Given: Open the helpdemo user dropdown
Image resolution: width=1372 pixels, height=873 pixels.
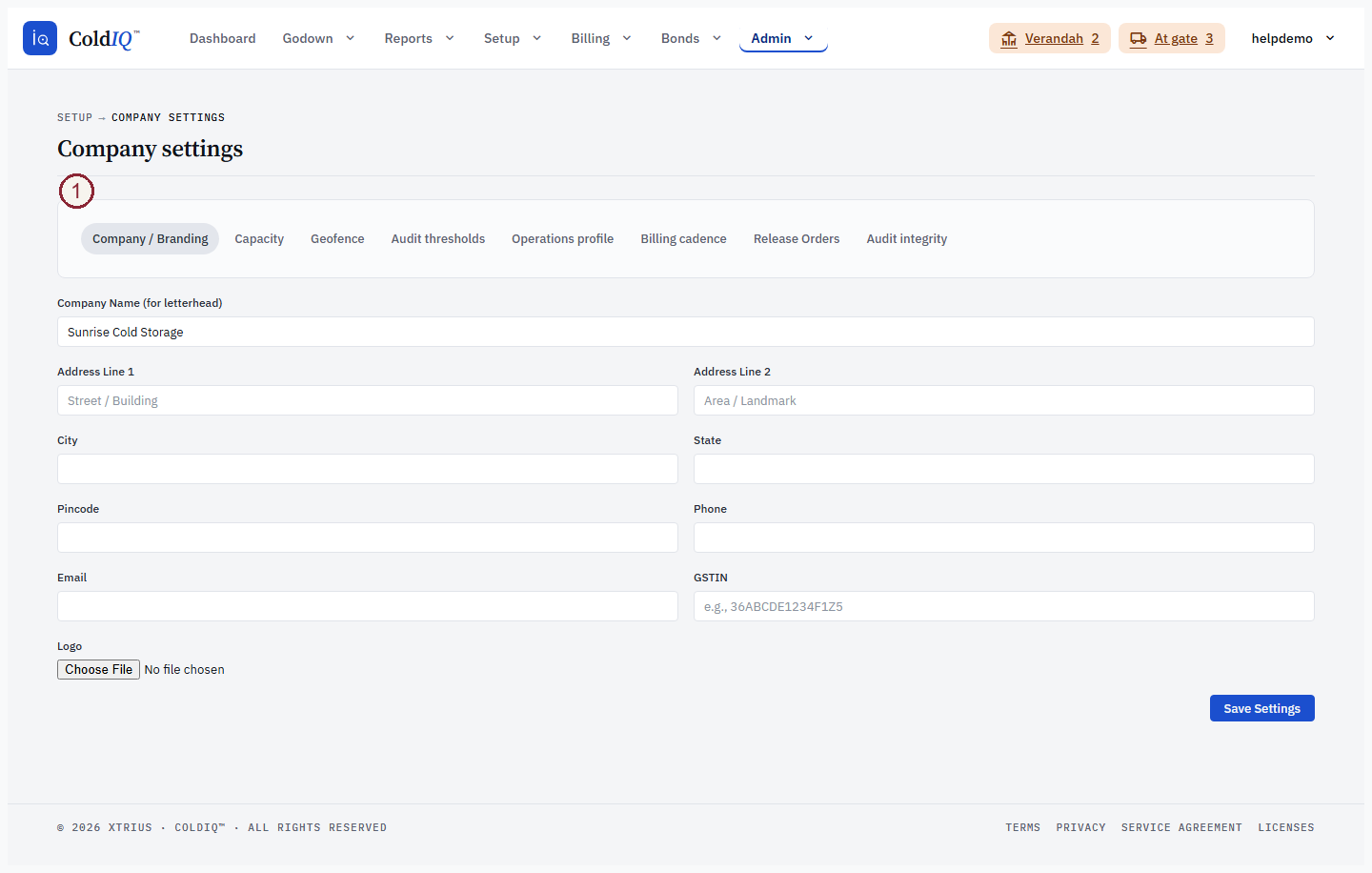Looking at the screenshot, I should coord(1293,38).
